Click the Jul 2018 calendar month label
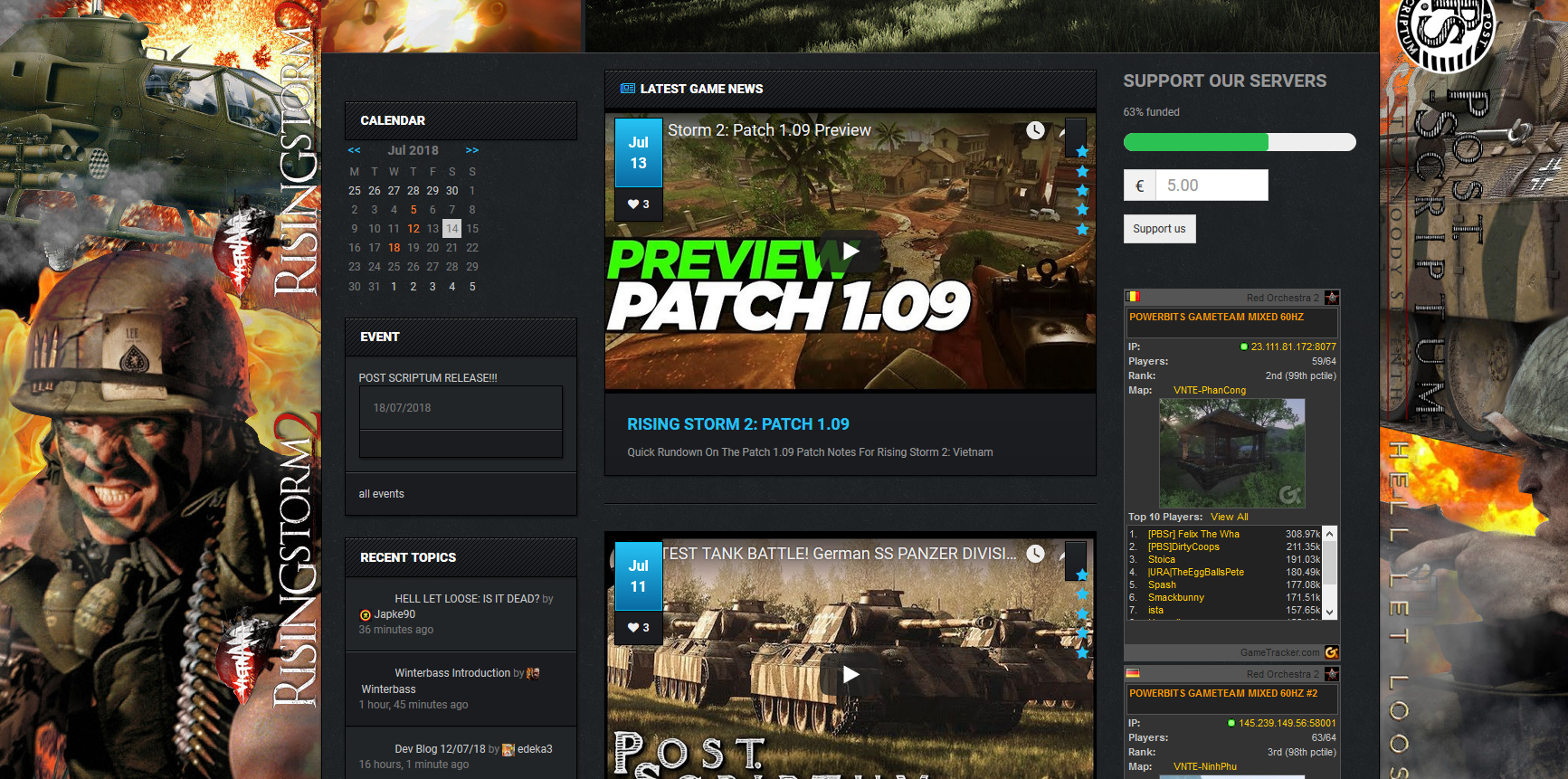This screenshot has width=1568, height=779. click(x=413, y=150)
